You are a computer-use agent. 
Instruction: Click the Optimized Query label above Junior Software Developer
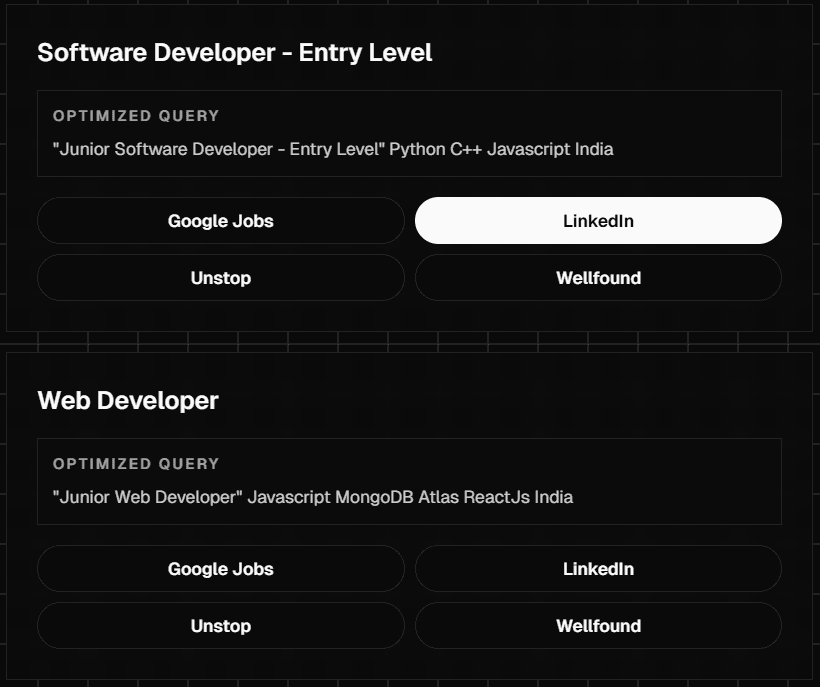[x=136, y=116]
